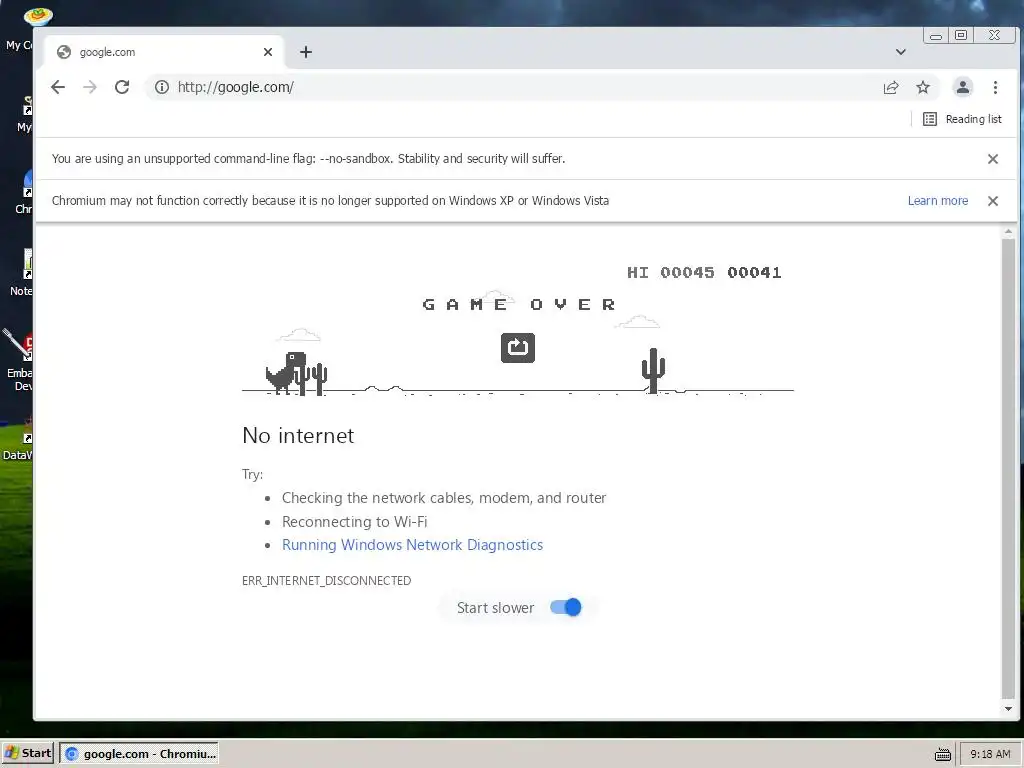
Task: Minimize the Chromium window
Action: 936,36
